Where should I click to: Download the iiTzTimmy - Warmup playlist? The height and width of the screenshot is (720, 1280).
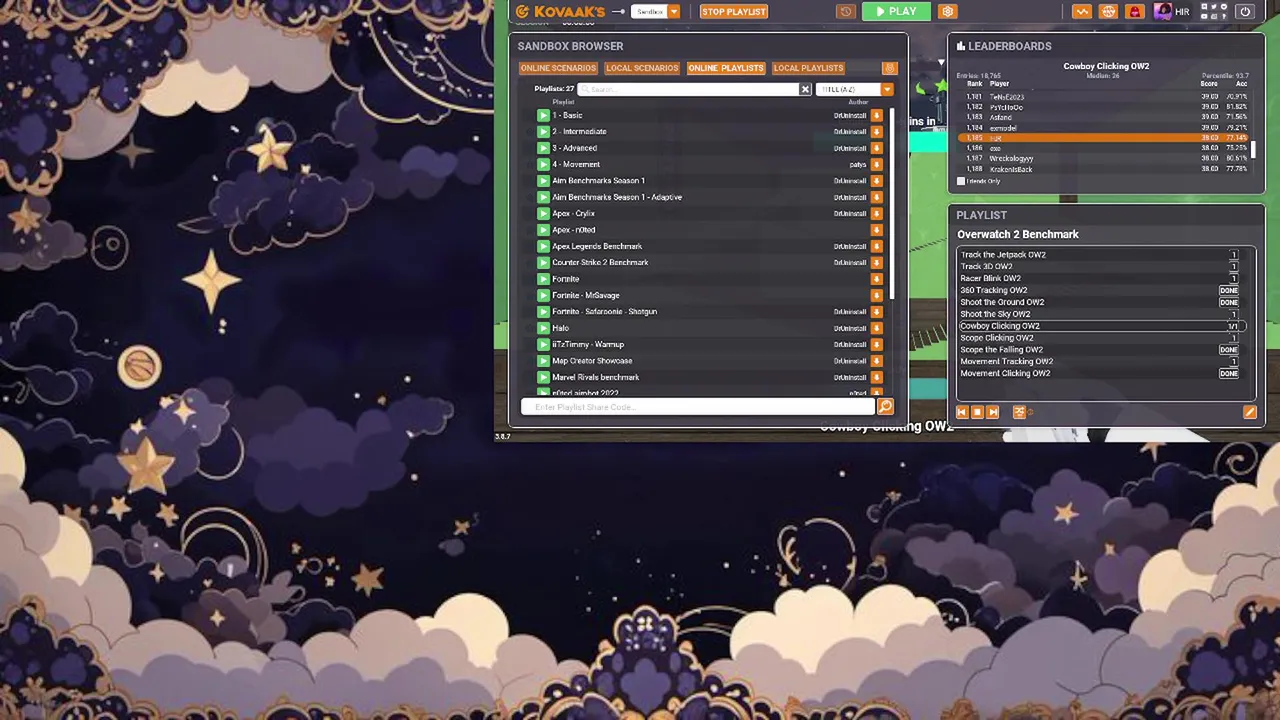click(876, 344)
